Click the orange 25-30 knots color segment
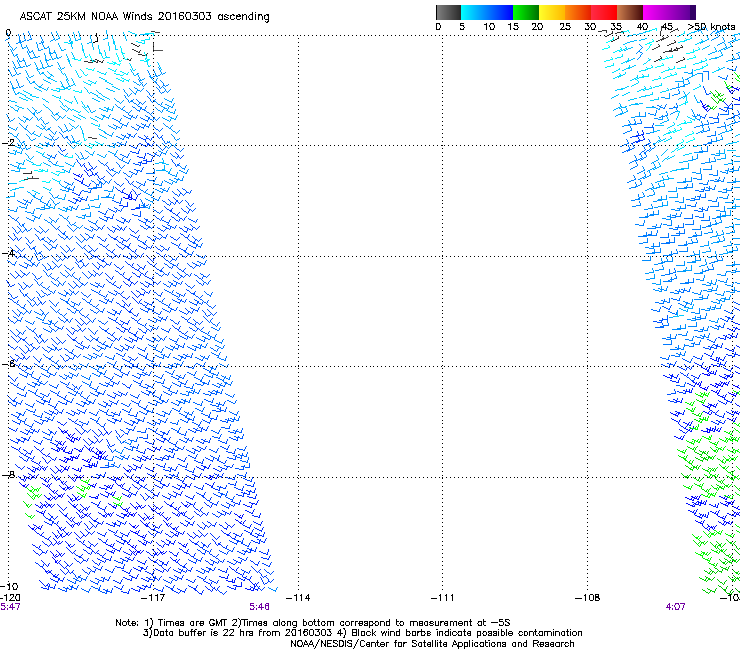 tap(578, 12)
